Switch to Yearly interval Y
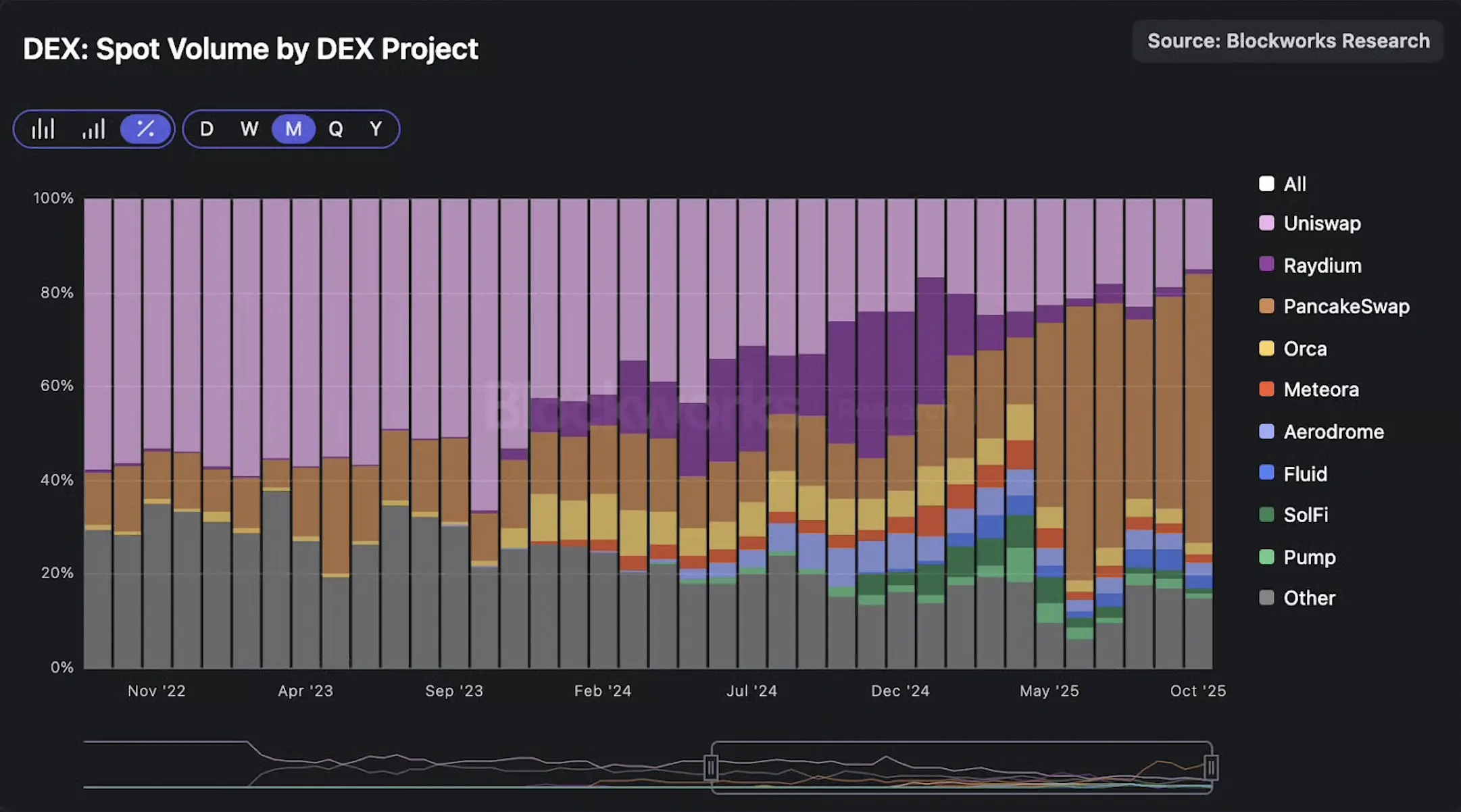The height and width of the screenshot is (812, 1461). (x=376, y=129)
